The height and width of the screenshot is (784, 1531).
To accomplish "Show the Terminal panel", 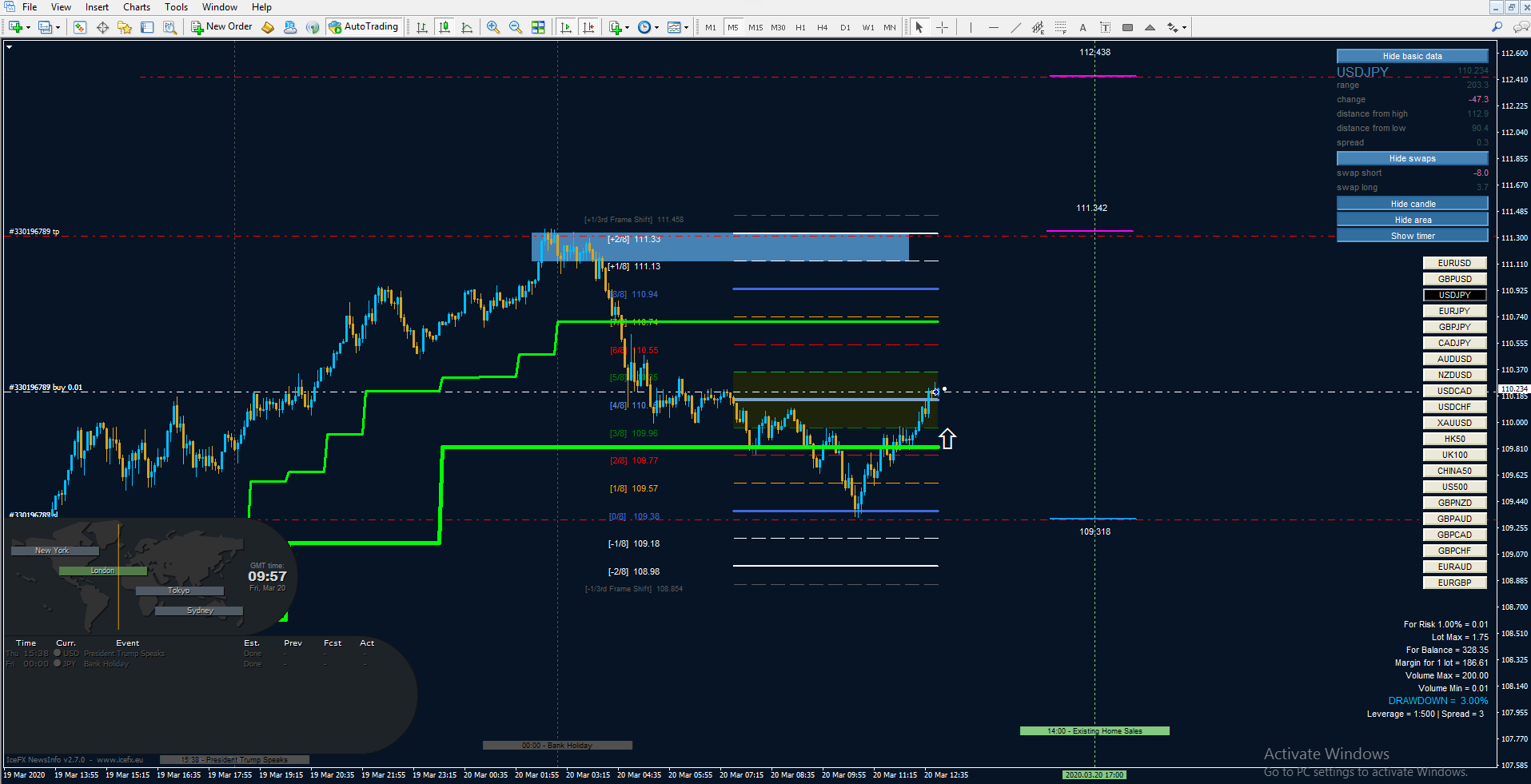I will [147, 27].
